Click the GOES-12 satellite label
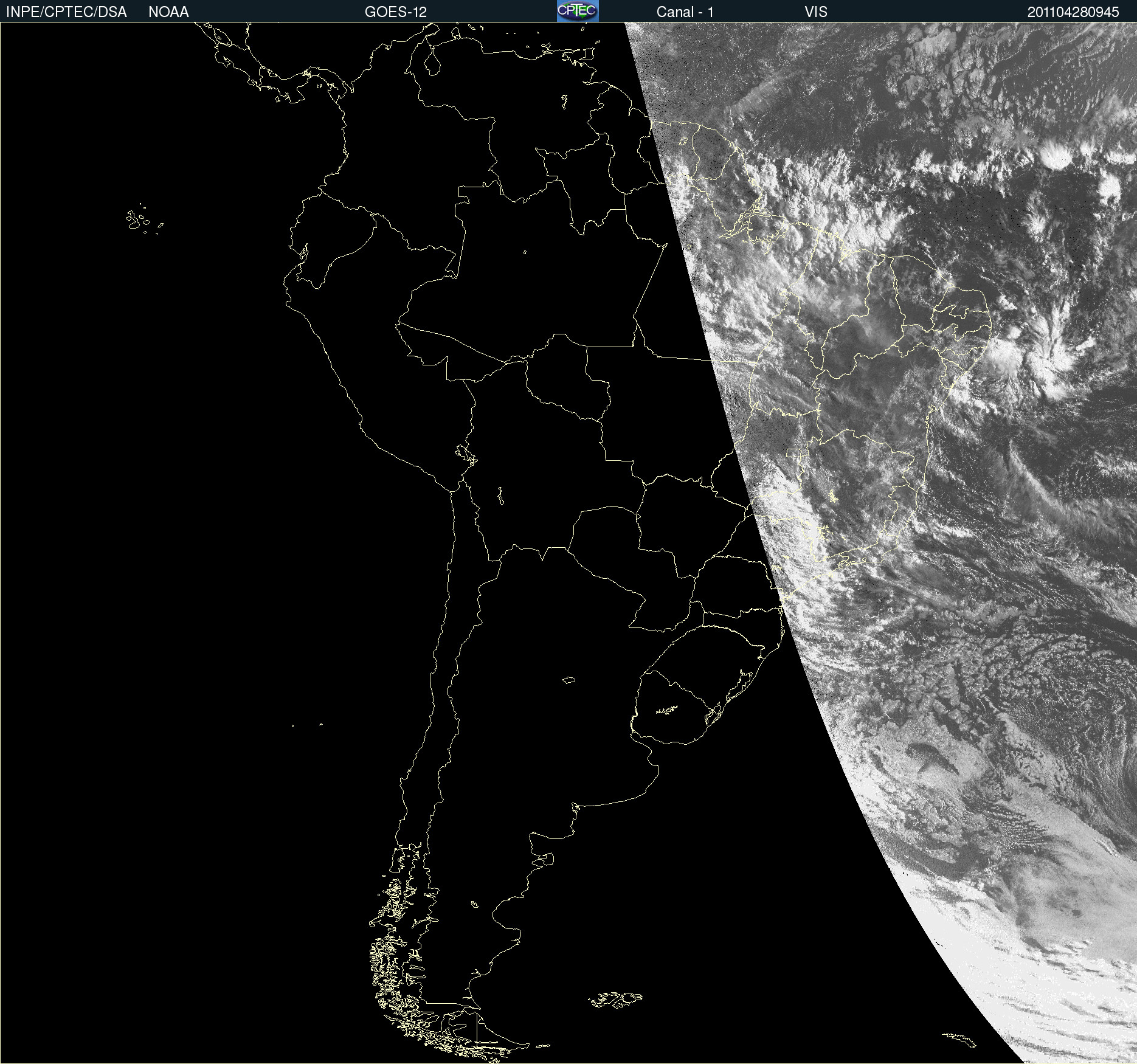 pyautogui.click(x=396, y=12)
